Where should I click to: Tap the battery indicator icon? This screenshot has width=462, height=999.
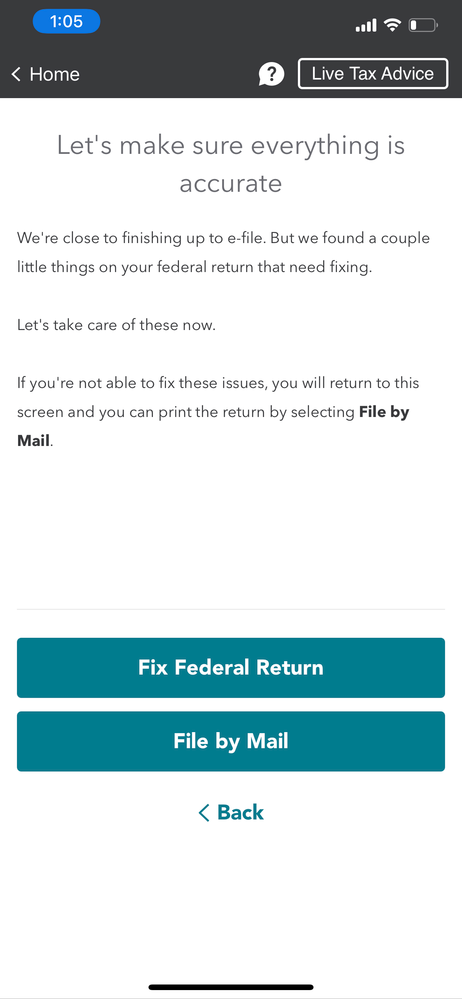[424, 25]
